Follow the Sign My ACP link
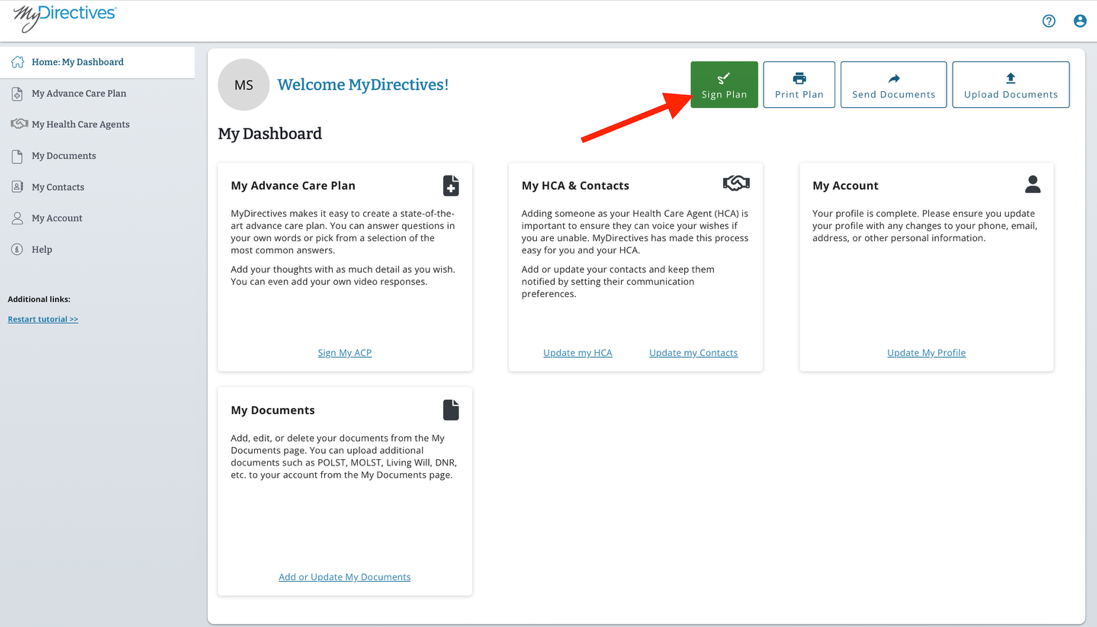The width and height of the screenshot is (1097, 627). coord(345,353)
